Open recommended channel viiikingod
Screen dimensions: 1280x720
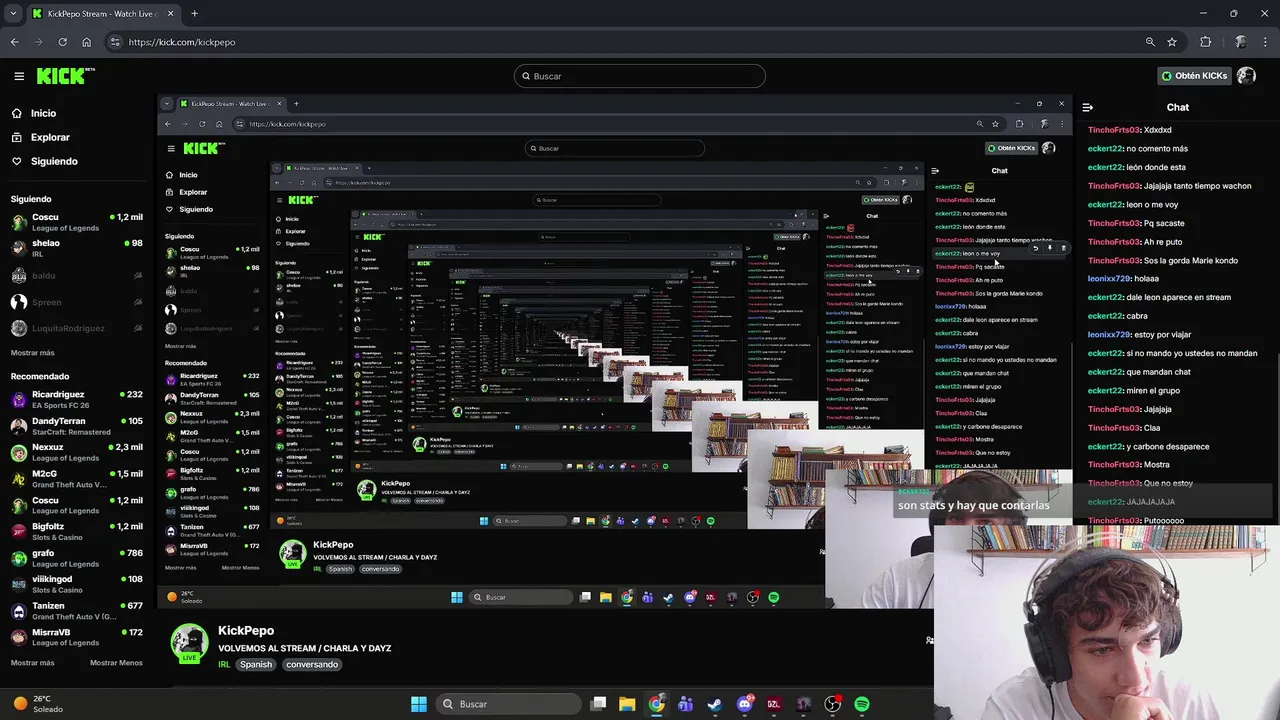[77, 584]
